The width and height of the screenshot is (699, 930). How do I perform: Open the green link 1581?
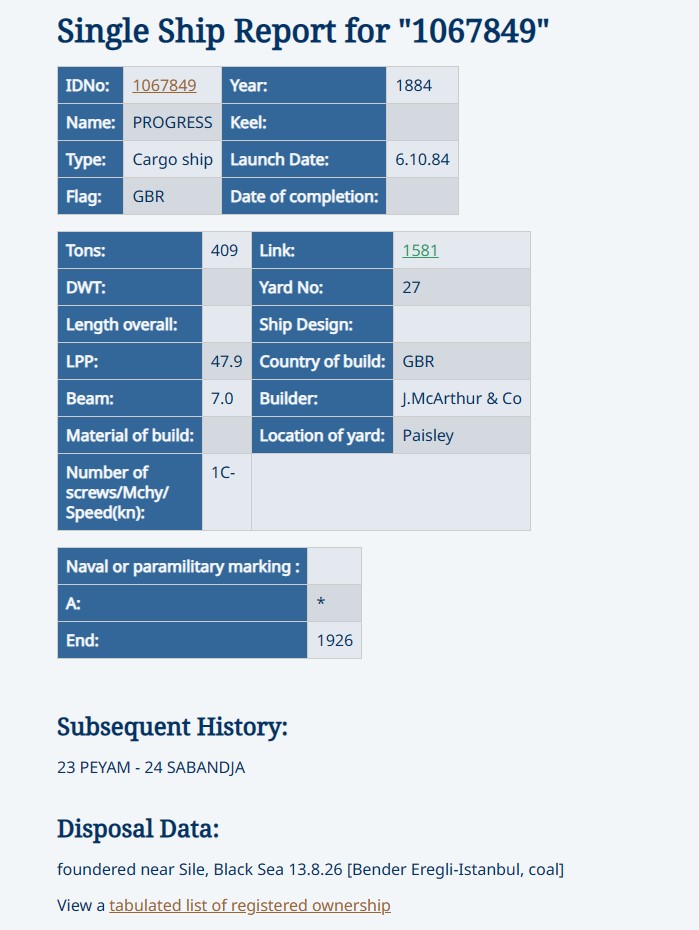click(420, 250)
